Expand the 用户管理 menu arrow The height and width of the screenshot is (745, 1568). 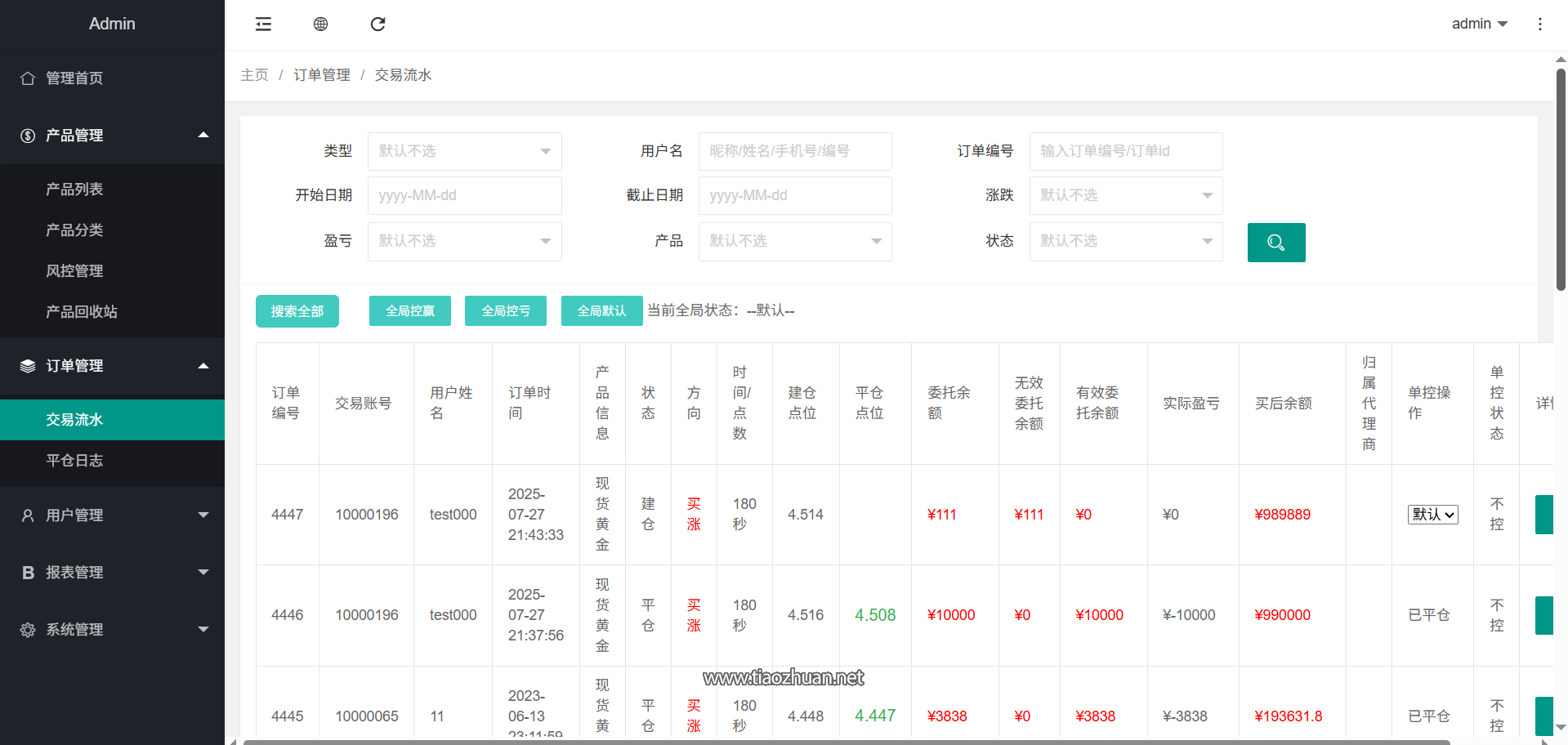203,515
